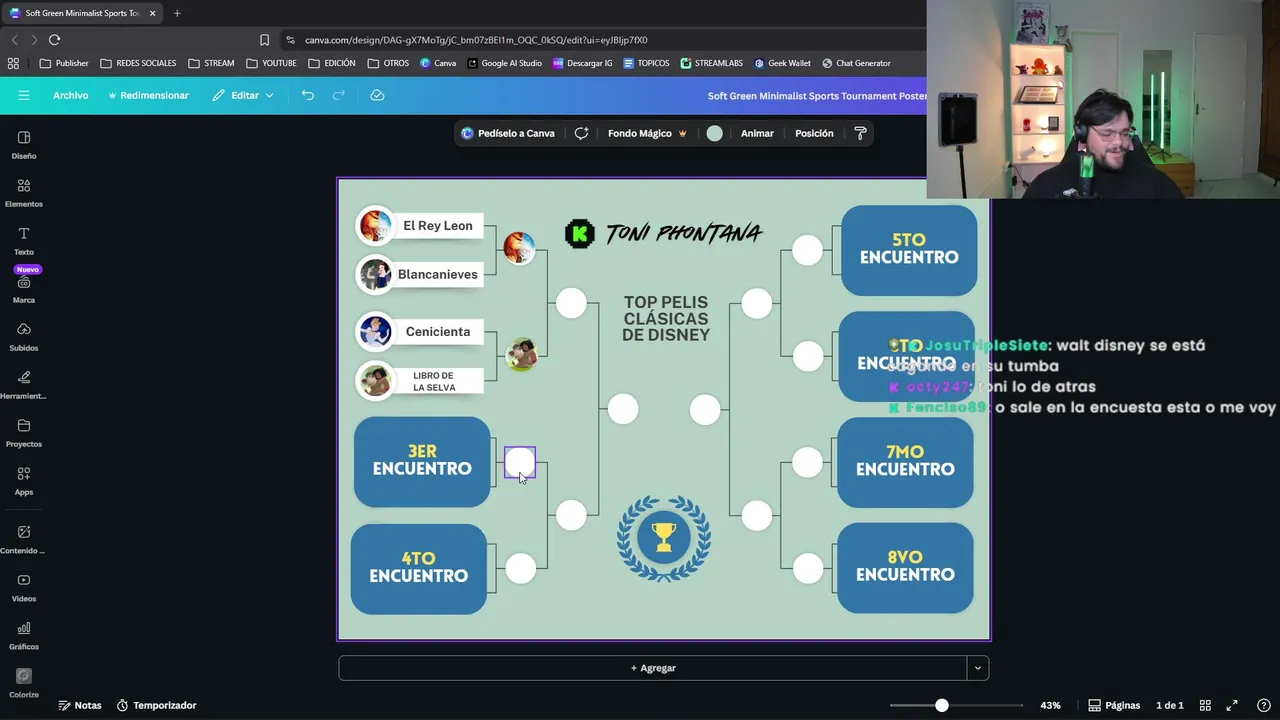Image resolution: width=1280 pixels, height=720 pixels.
Task: Open grid view of pages
Action: click(x=1205, y=705)
